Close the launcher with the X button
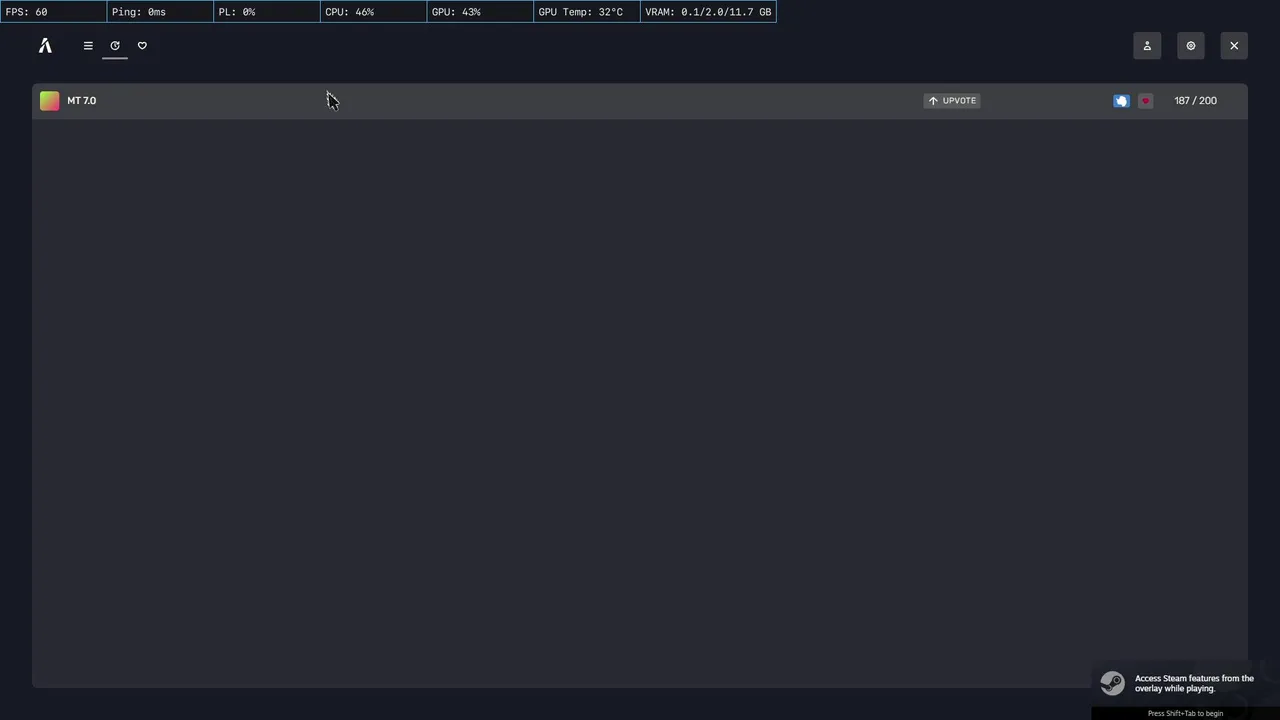 (1234, 46)
